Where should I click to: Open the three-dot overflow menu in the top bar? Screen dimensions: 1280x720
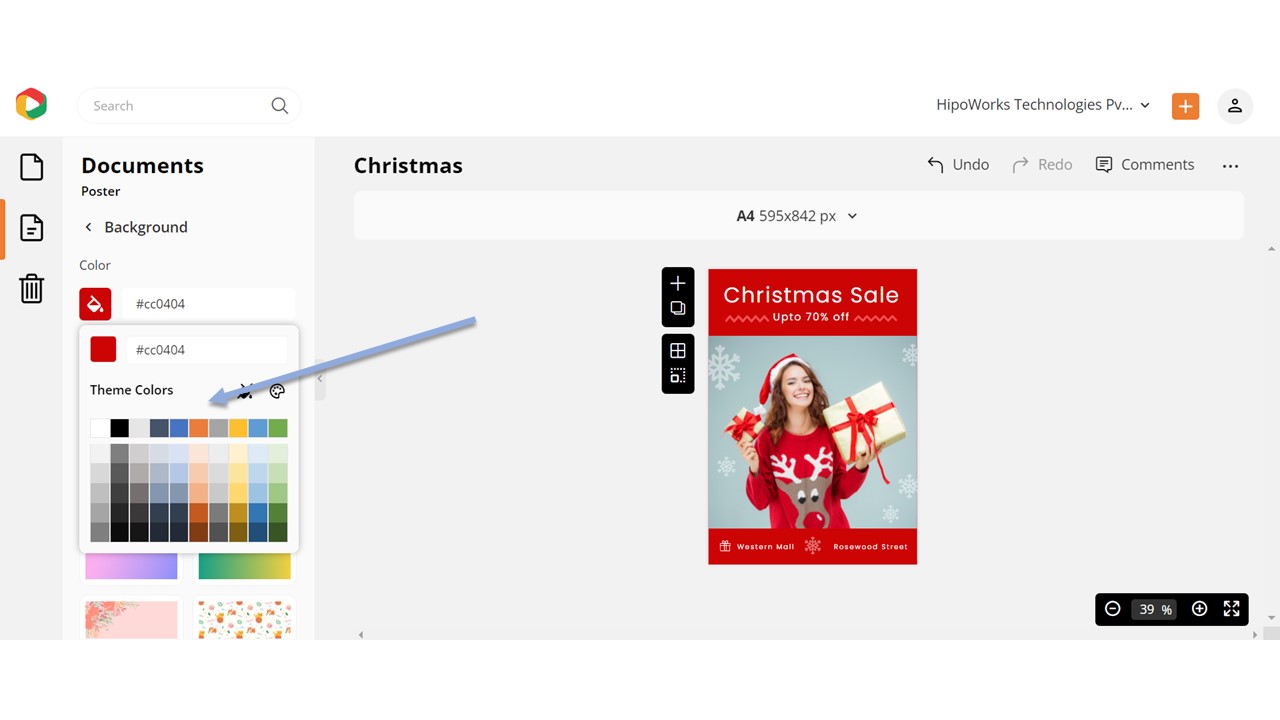coord(1230,165)
